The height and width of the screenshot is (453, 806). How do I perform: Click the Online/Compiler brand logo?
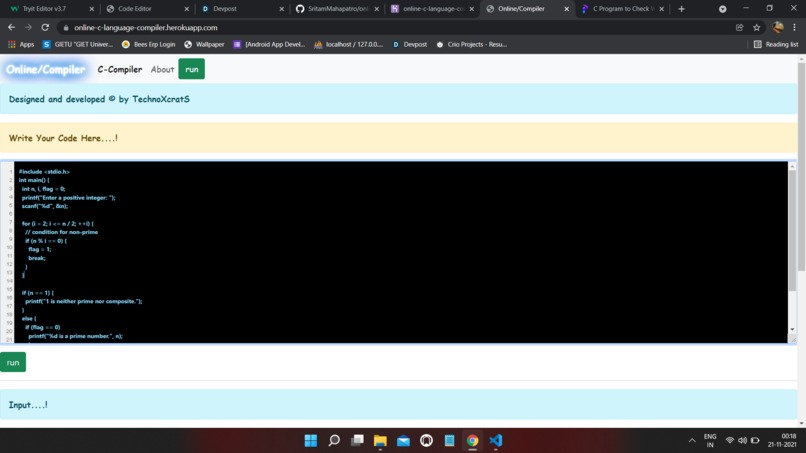click(x=45, y=69)
